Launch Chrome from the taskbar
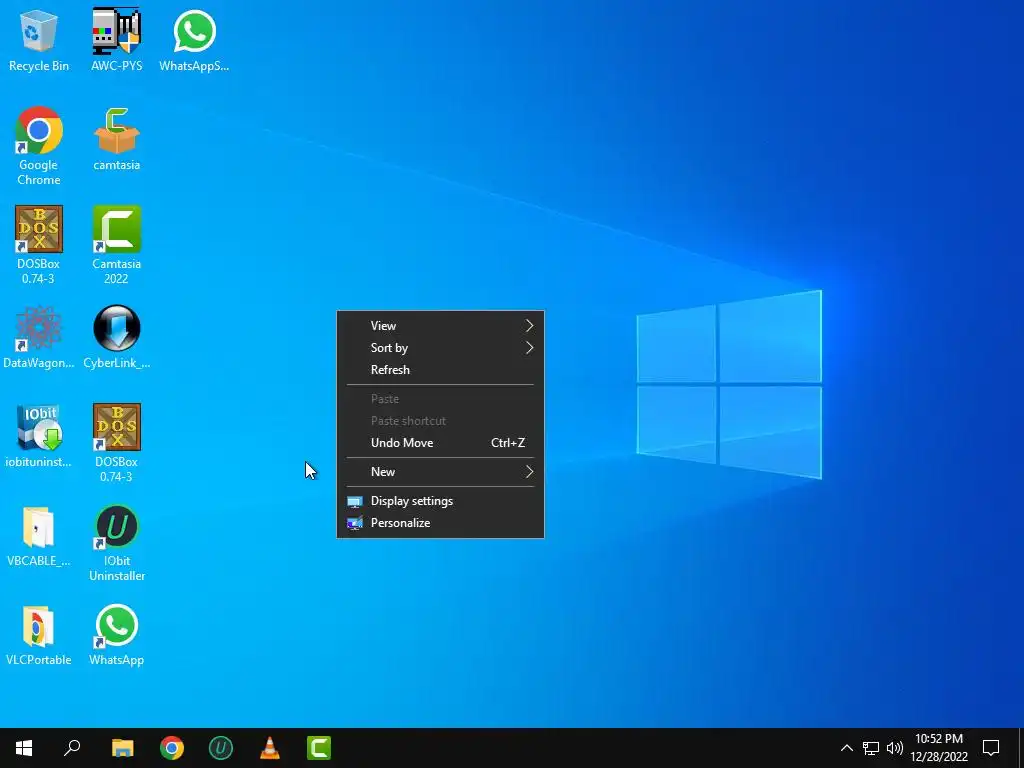Image resolution: width=1024 pixels, height=768 pixels. [172, 748]
